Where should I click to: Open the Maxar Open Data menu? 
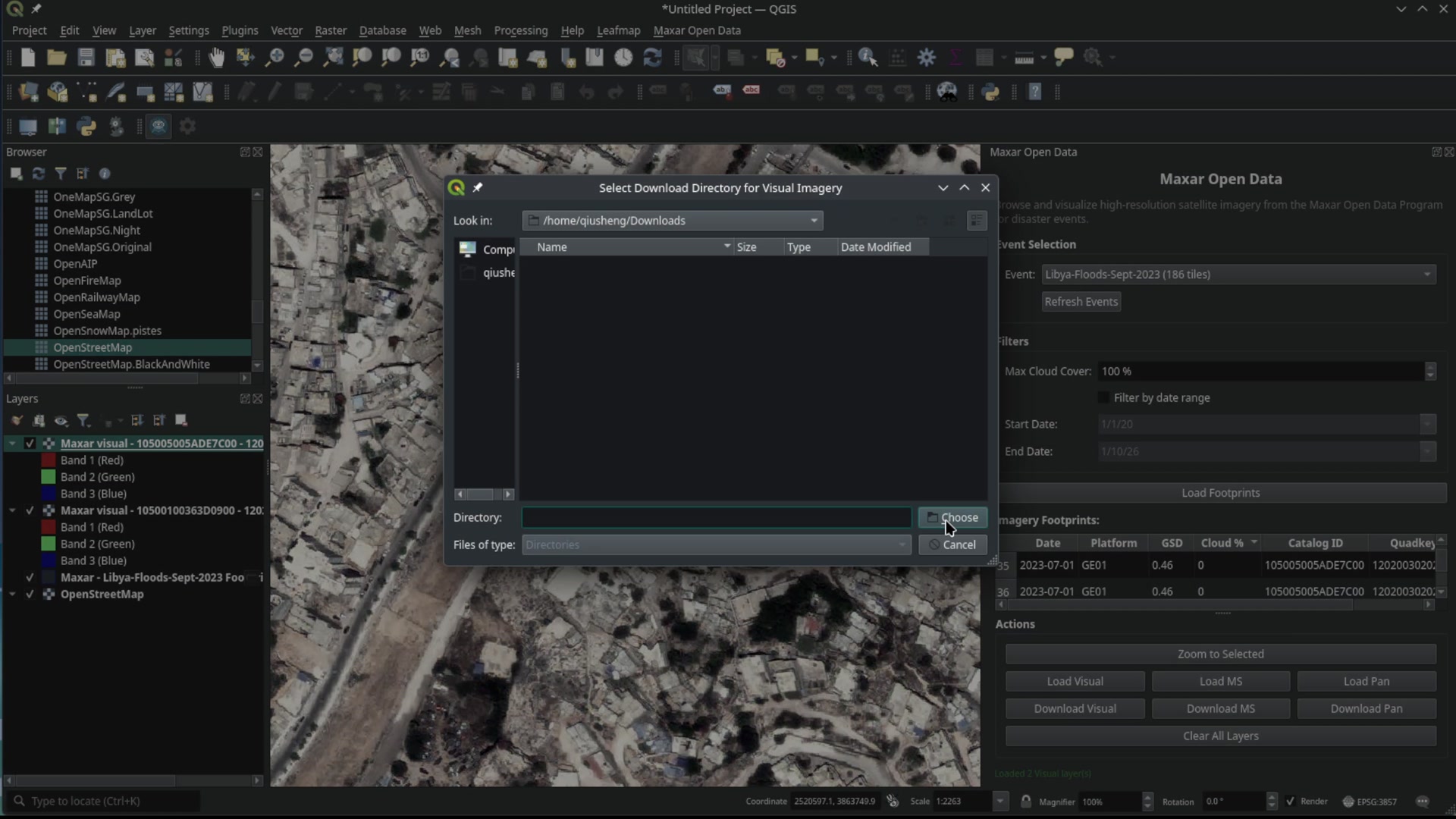click(697, 30)
